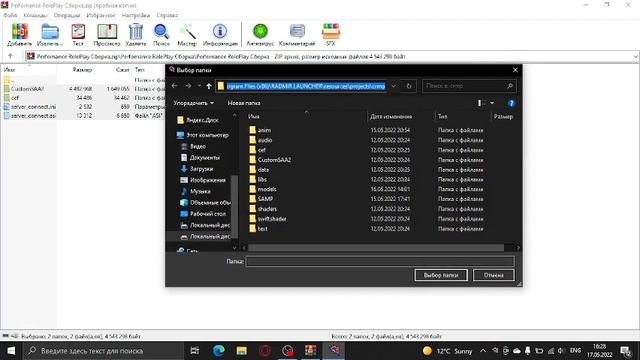Click the Просмотр (View) toolbar icon
Image resolution: width=640 pixels, height=360 pixels.
[x=107, y=34]
